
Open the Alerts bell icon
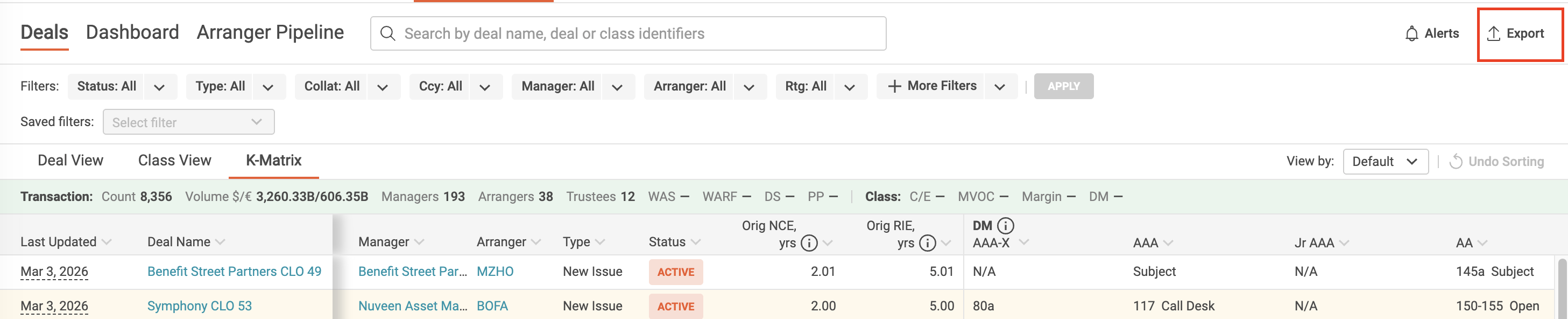[1411, 34]
